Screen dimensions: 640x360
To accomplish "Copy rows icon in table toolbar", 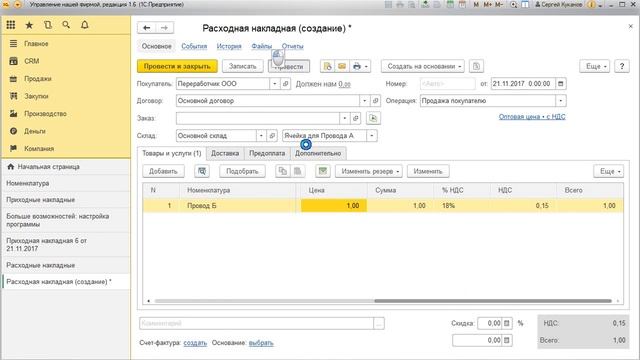I will tap(282, 171).
